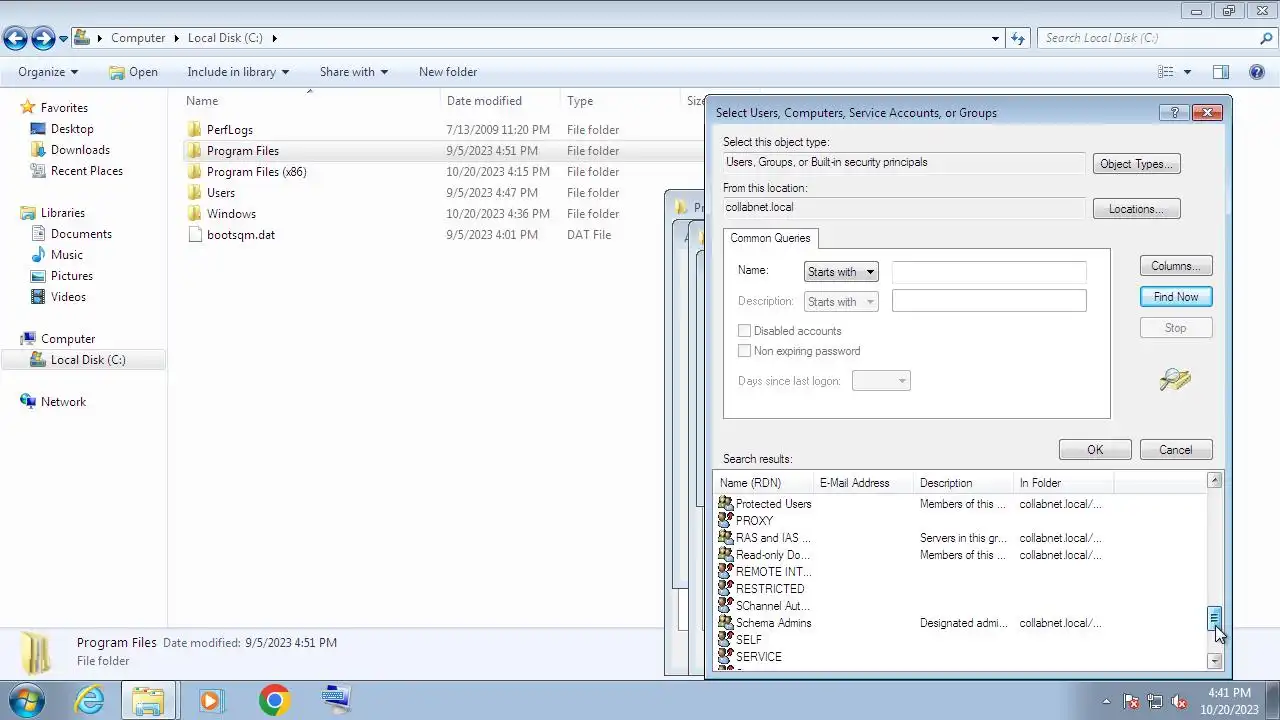Click the Name query input field
Screen dimensions: 1280x720
point(989,271)
